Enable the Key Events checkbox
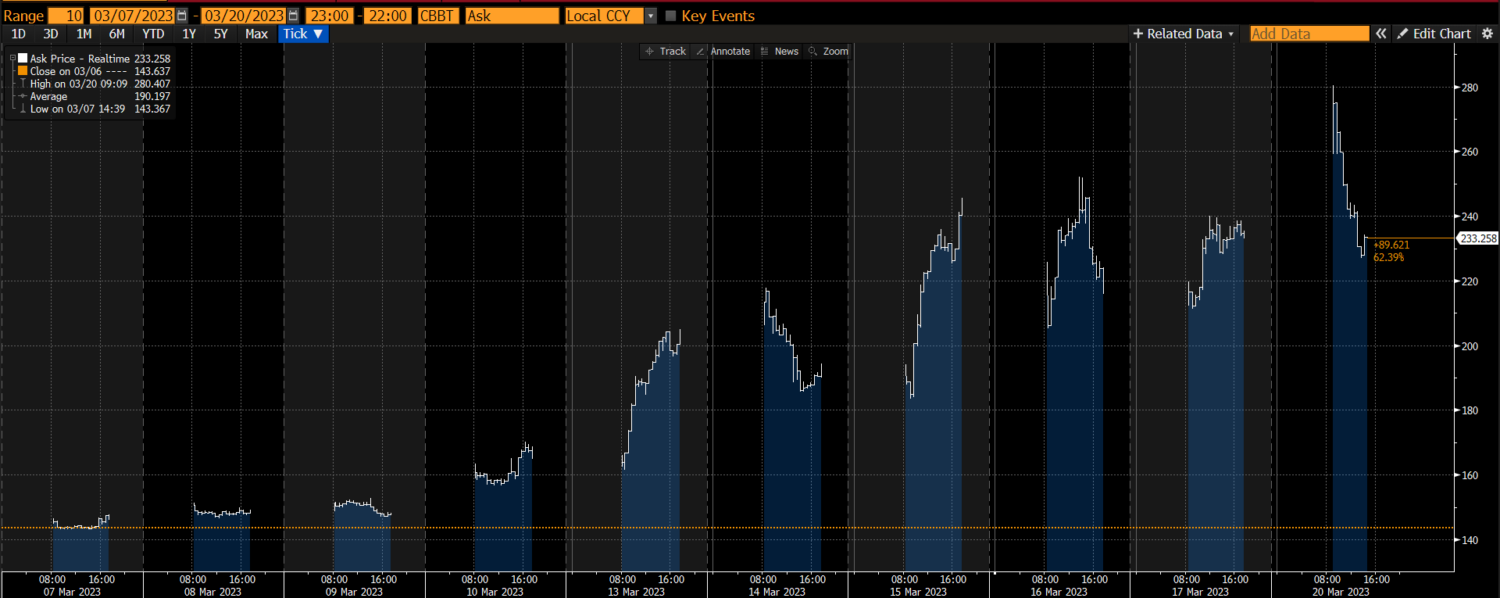Viewport: 1500px width, 598px height. click(x=671, y=16)
